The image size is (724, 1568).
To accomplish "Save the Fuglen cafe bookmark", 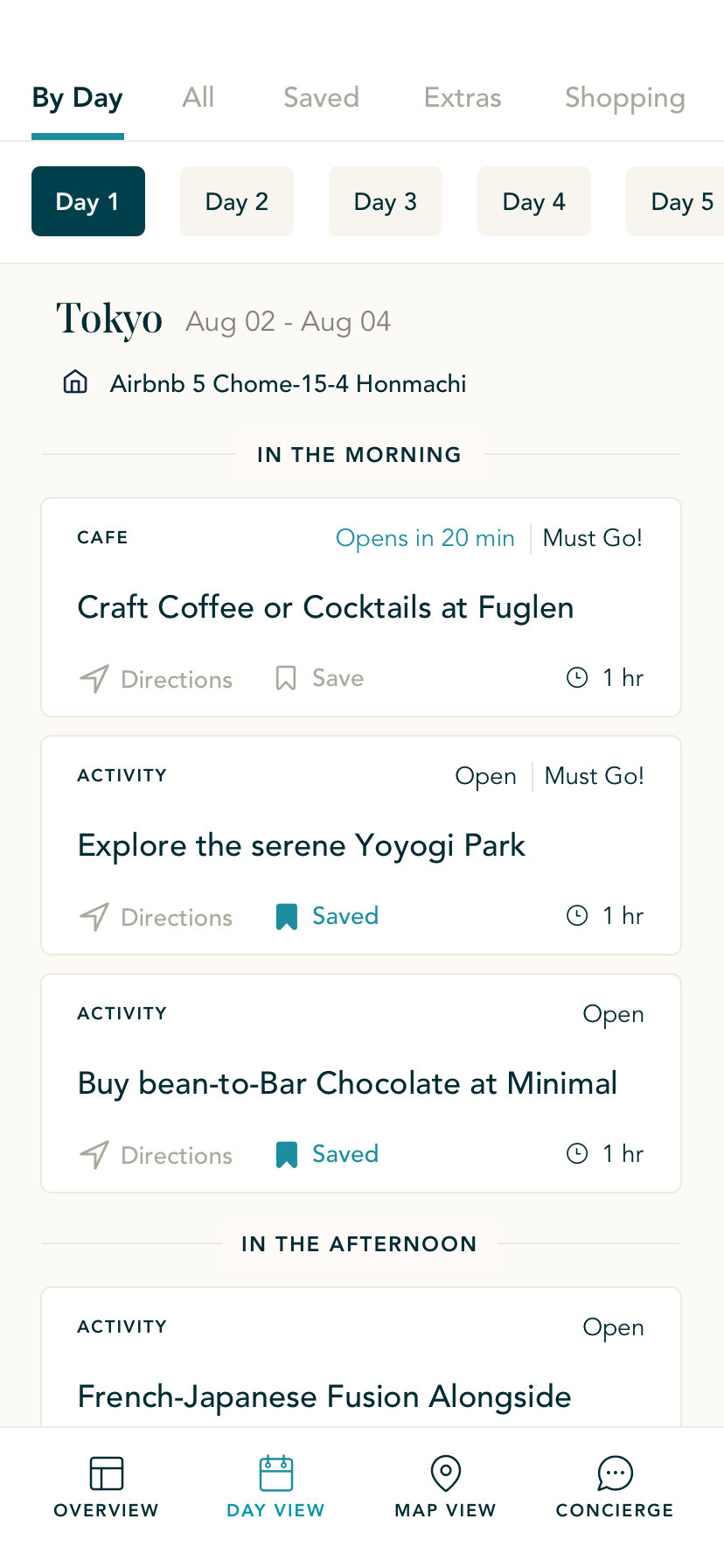I will 286,678.
